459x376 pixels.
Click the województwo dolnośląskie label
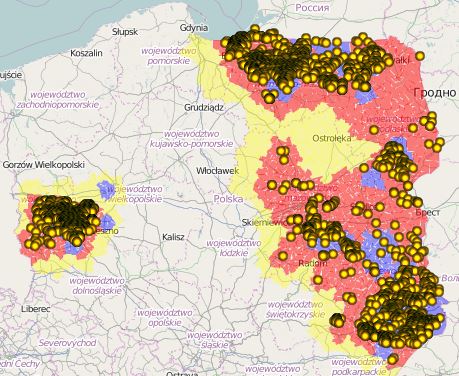point(97,286)
